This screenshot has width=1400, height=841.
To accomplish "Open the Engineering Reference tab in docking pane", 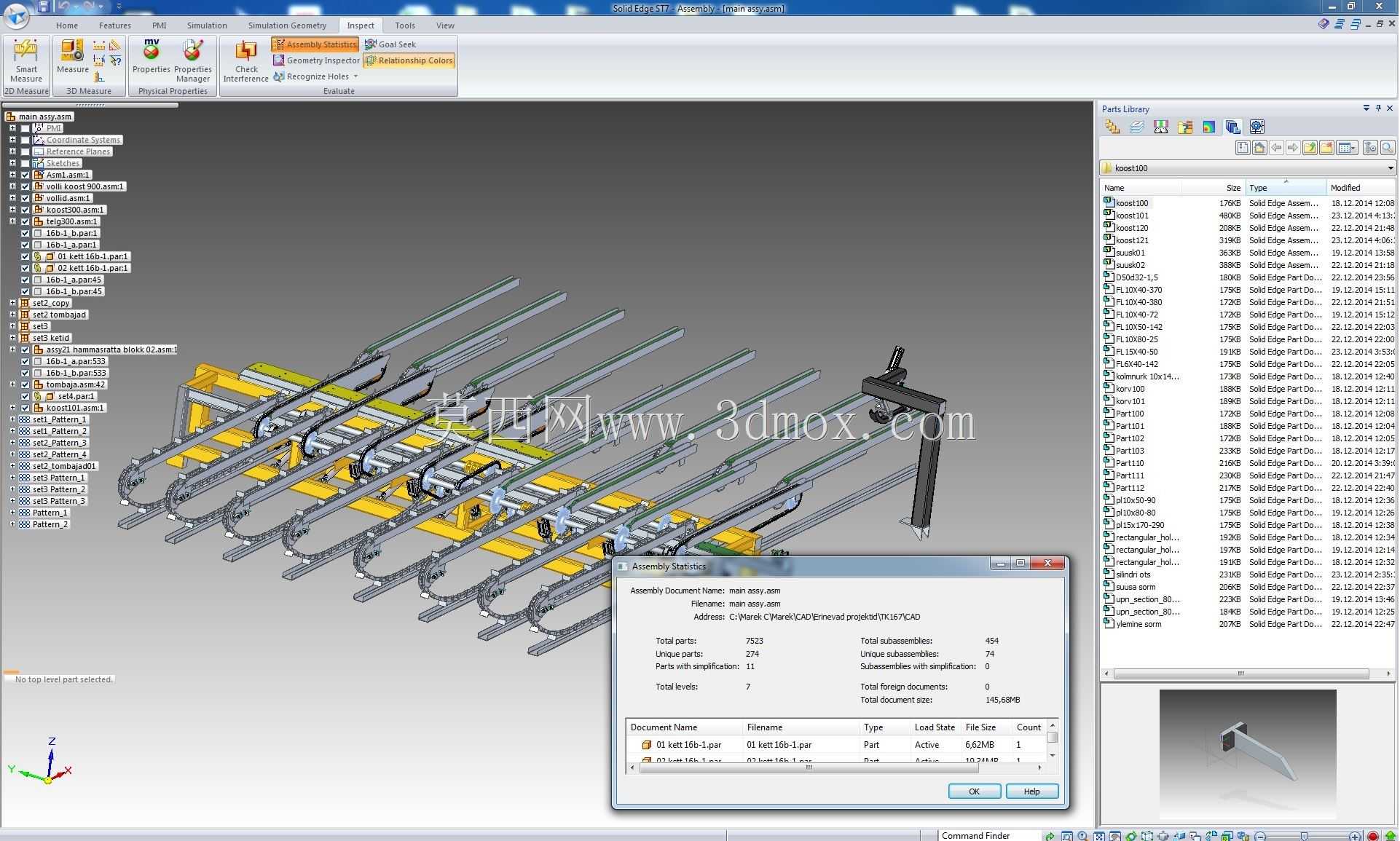I will point(1257,127).
